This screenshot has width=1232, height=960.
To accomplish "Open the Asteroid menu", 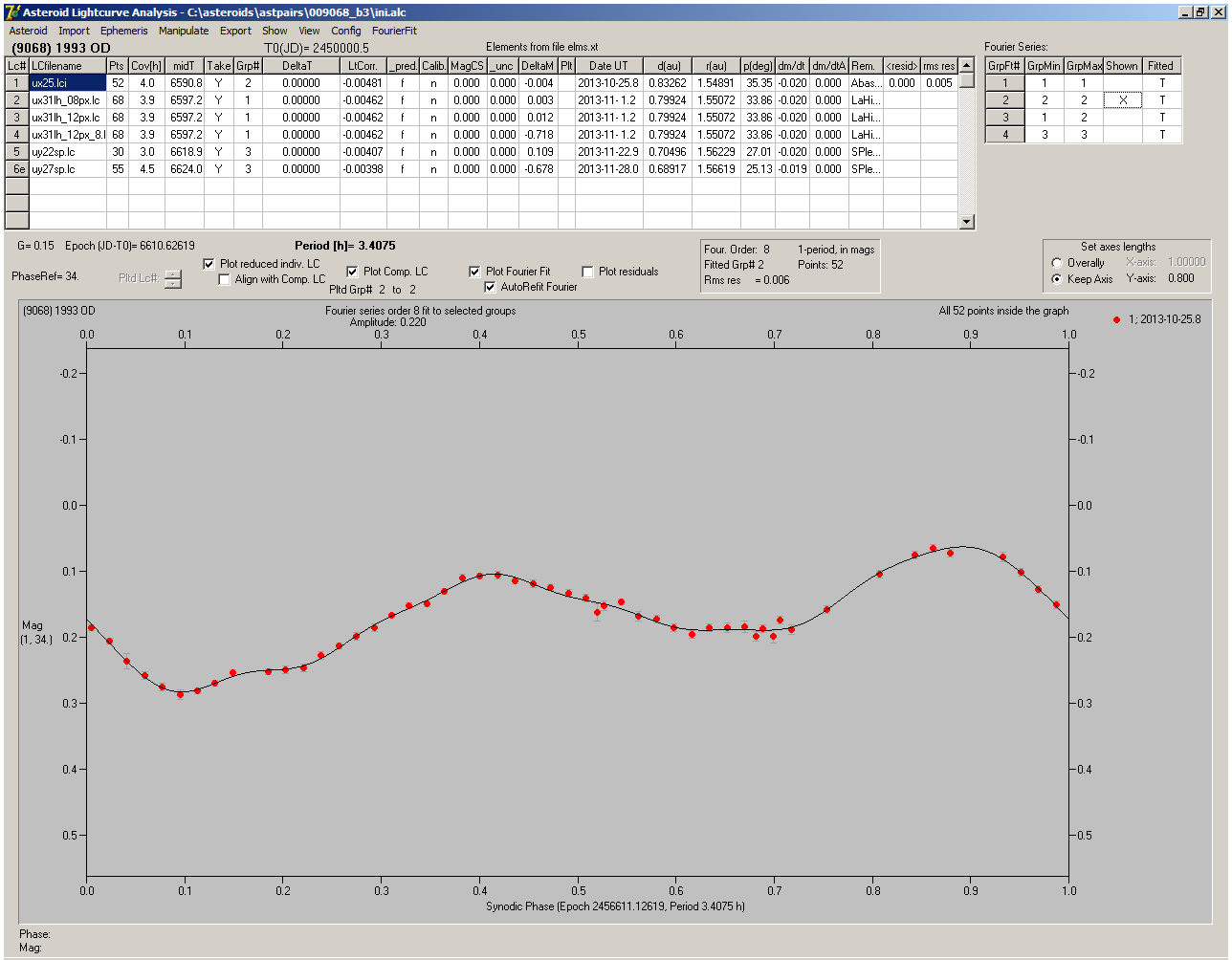I will (28, 31).
